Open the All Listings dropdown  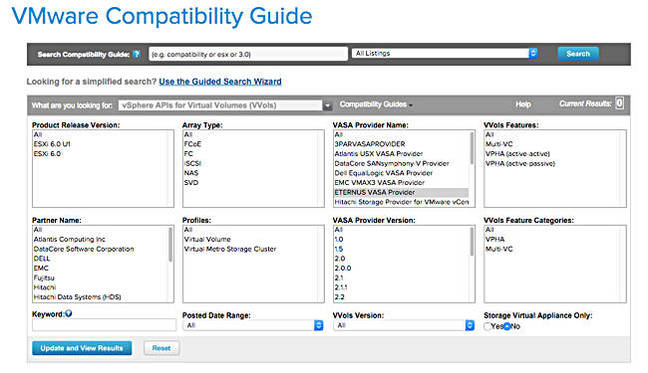pyautogui.click(x=445, y=53)
